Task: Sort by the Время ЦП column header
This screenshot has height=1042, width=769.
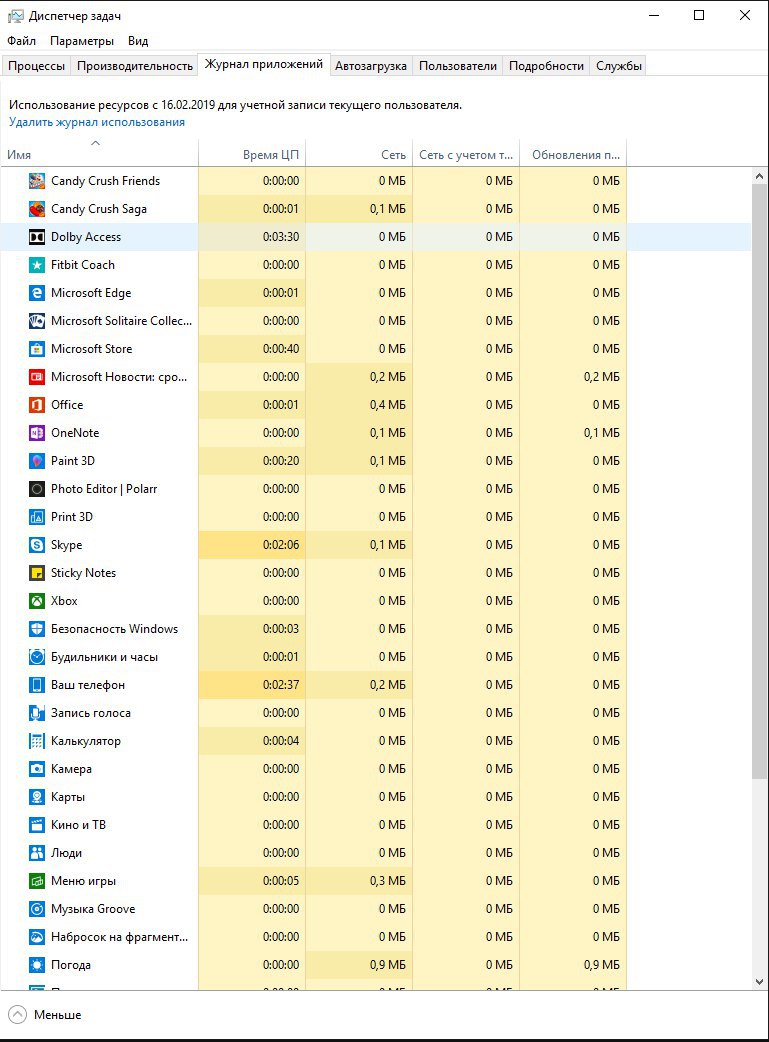Action: pos(252,154)
